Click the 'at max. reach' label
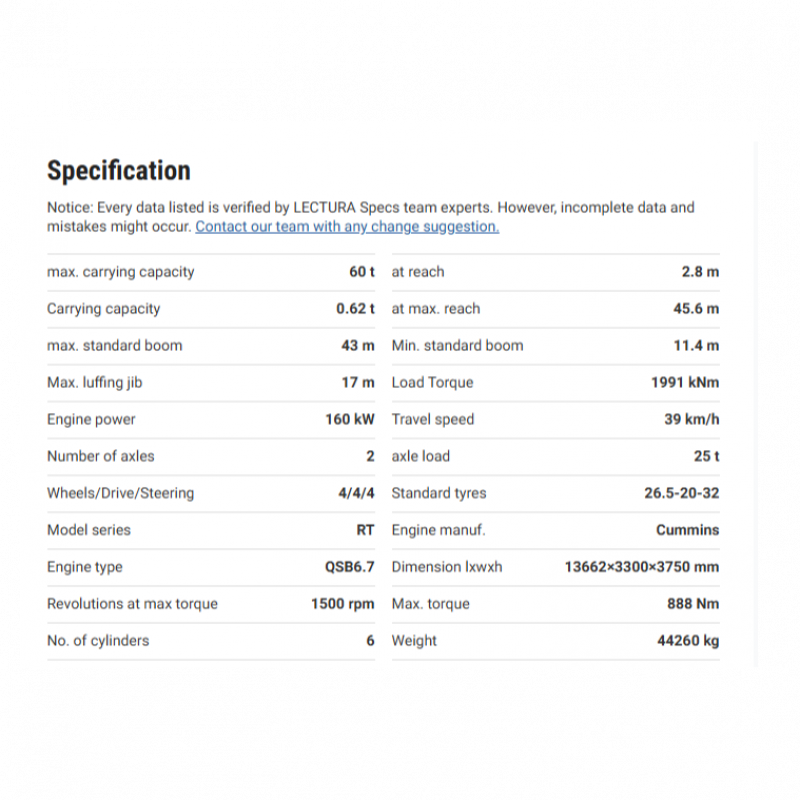The height and width of the screenshot is (800, 800). pos(436,309)
